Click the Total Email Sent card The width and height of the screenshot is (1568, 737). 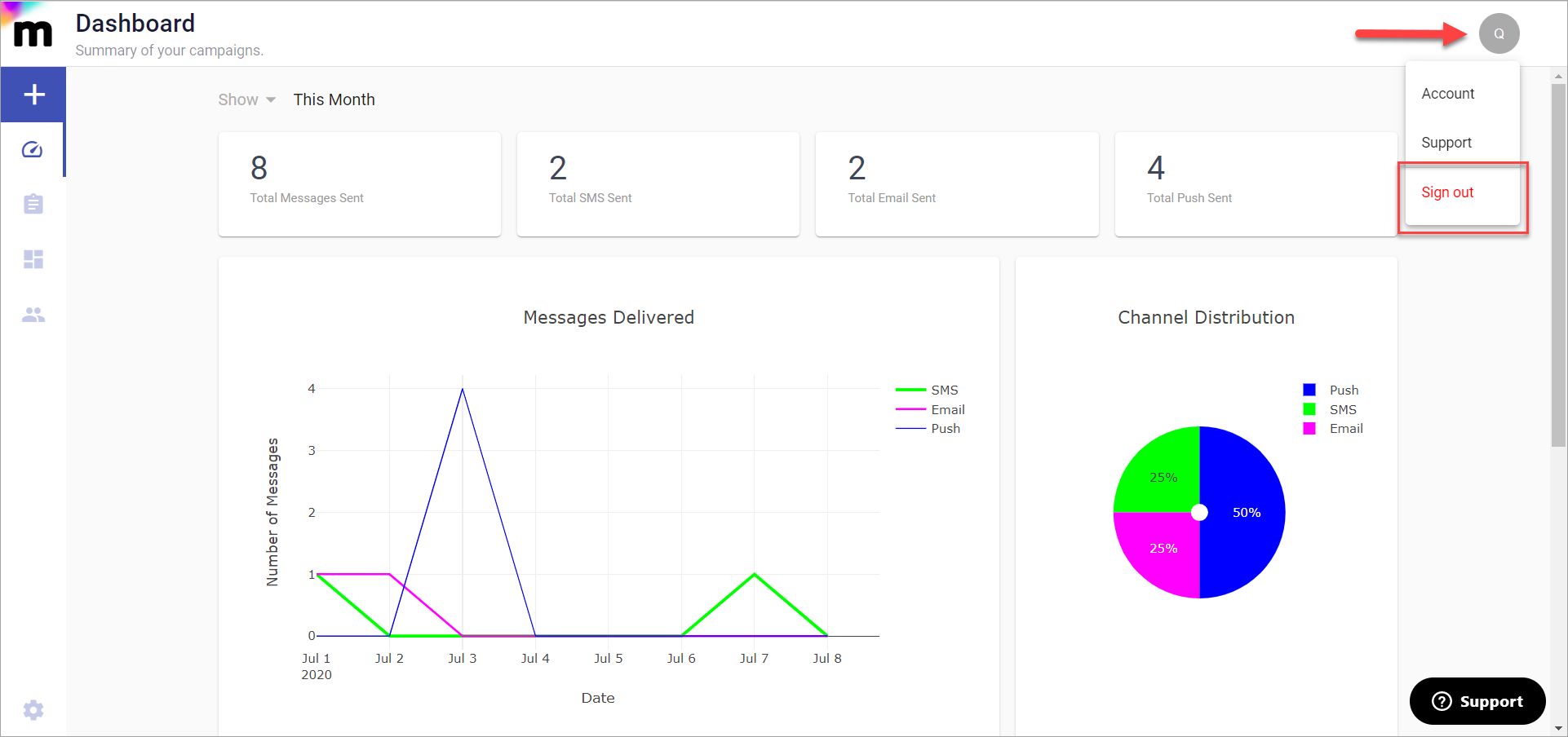tap(957, 184)
